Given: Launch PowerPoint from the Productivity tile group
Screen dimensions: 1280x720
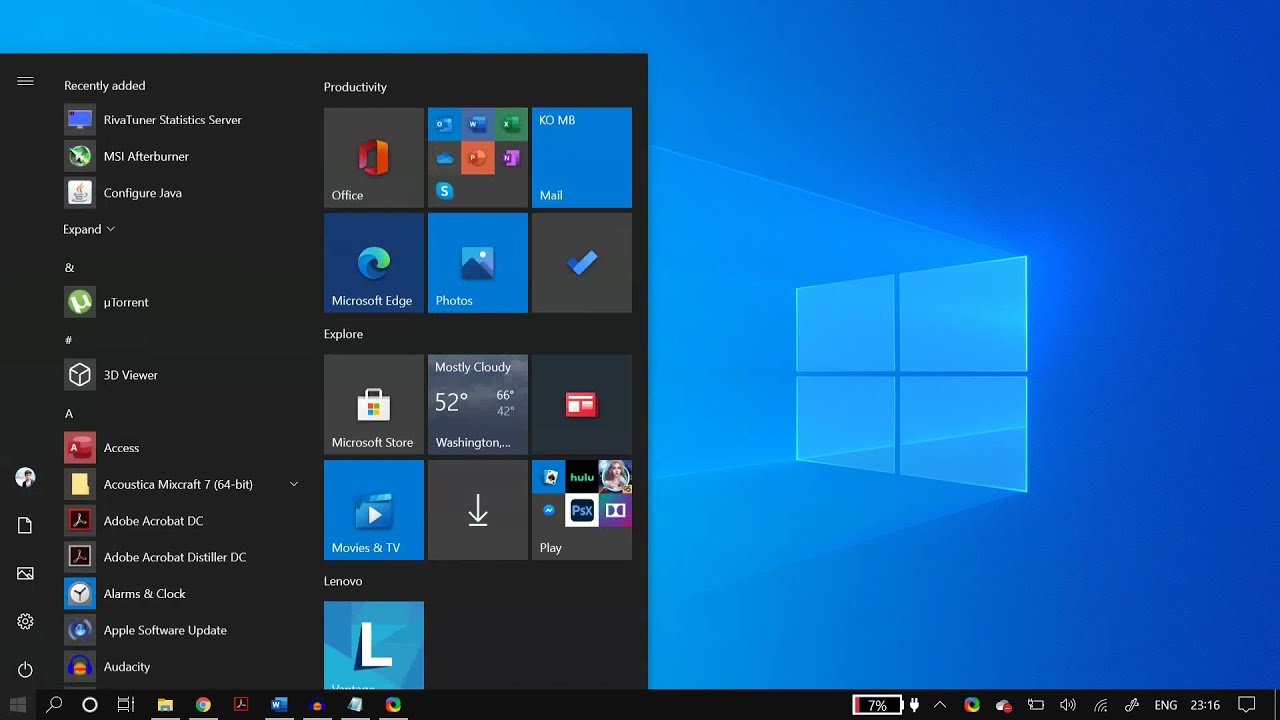Looking at the screenshot, I should tap(478, 158).
